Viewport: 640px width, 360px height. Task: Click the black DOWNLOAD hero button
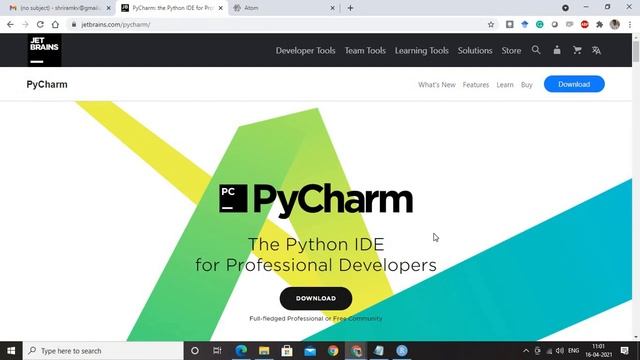point(316,298)
